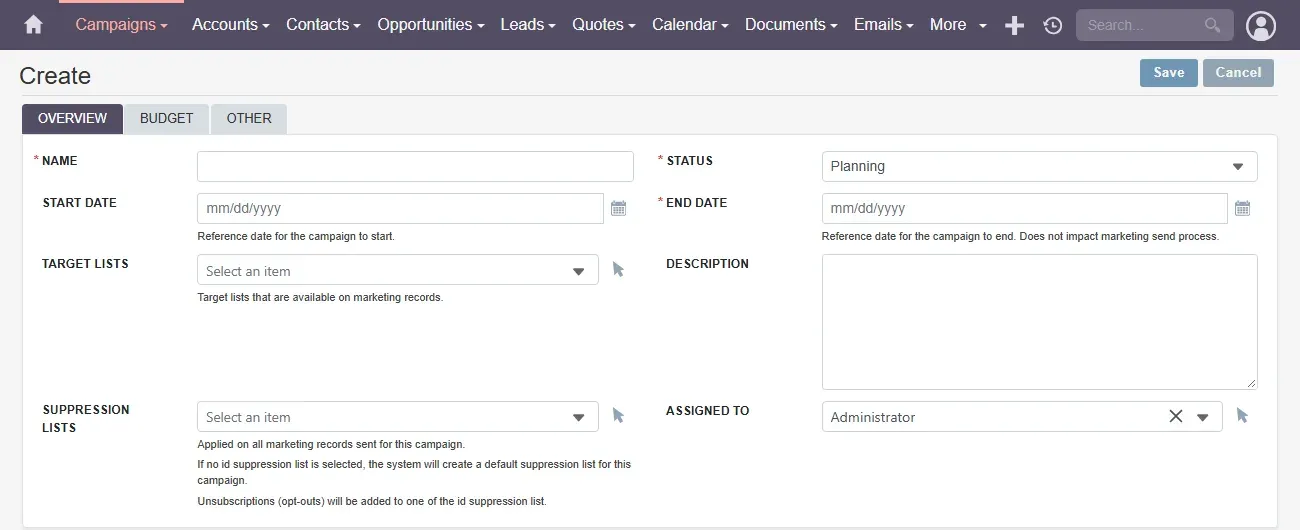Click the quick create plus icon
This screenshot has height=530, width=1300.
click(1014, 25)
